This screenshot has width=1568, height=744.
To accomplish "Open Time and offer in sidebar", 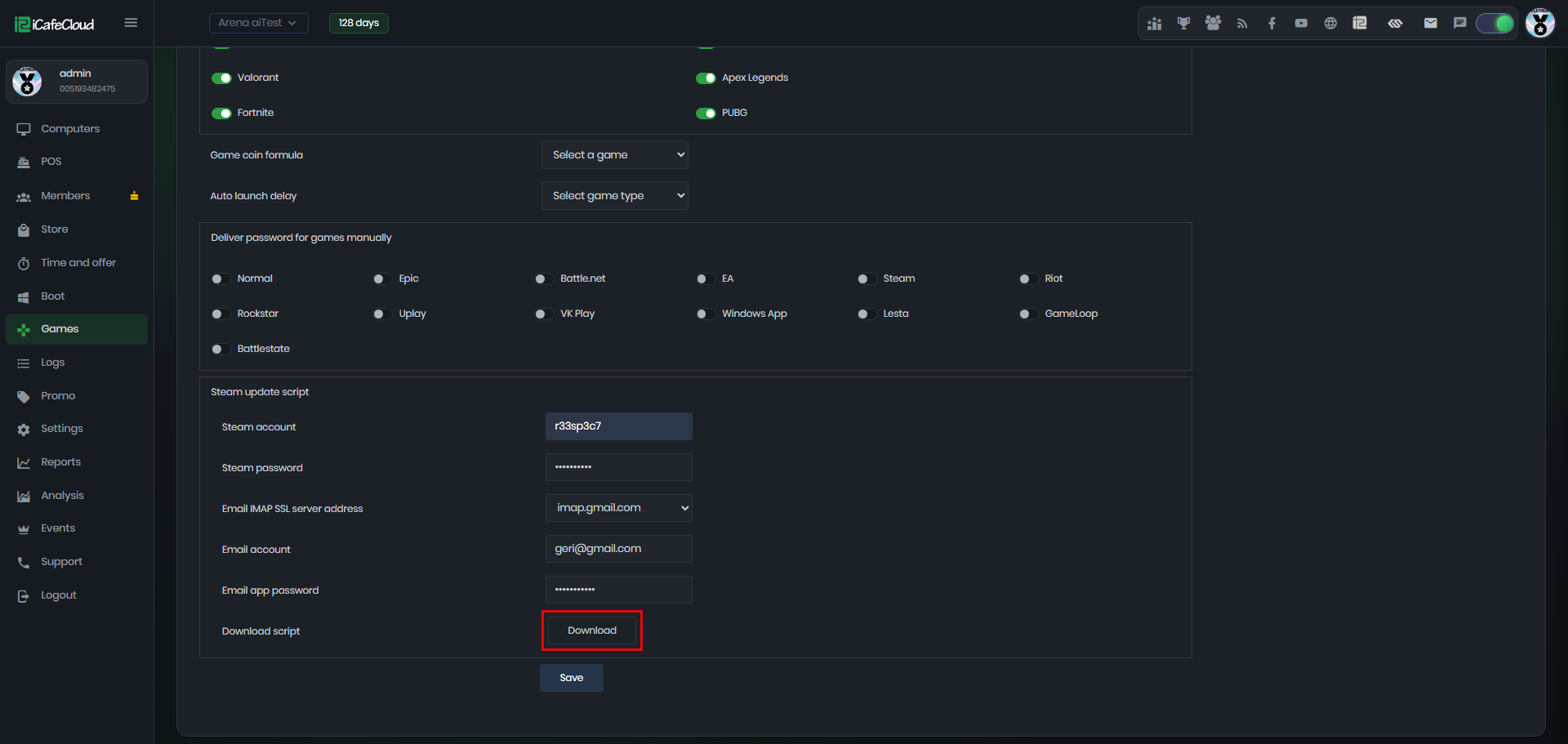I will 77,263.
